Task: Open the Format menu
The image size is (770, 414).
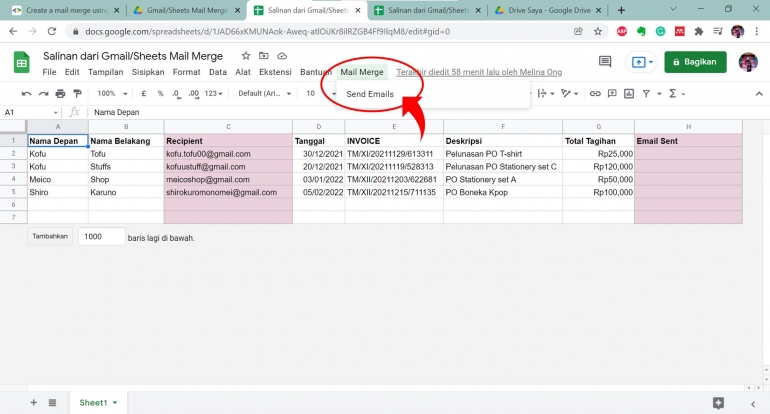Action: (187, 72)
